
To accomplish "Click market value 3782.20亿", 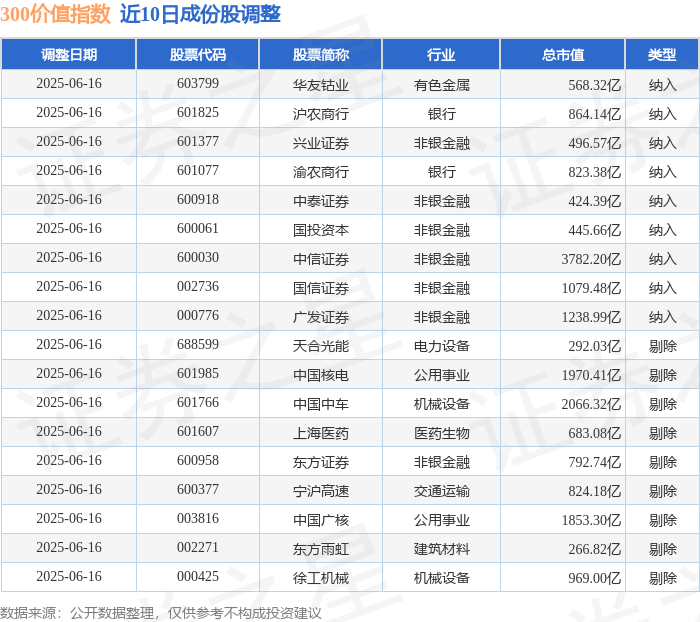I will [x=591, y=259].
